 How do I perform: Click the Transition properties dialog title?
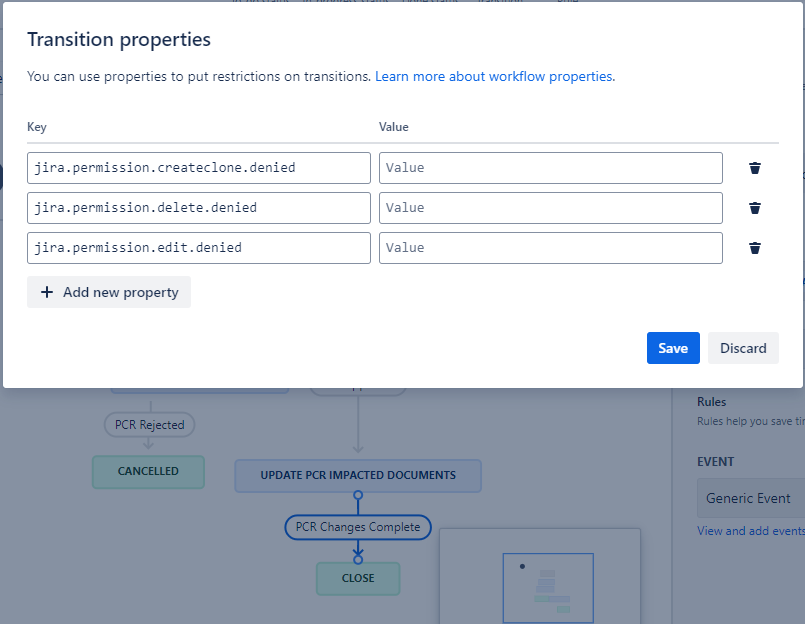119,40
